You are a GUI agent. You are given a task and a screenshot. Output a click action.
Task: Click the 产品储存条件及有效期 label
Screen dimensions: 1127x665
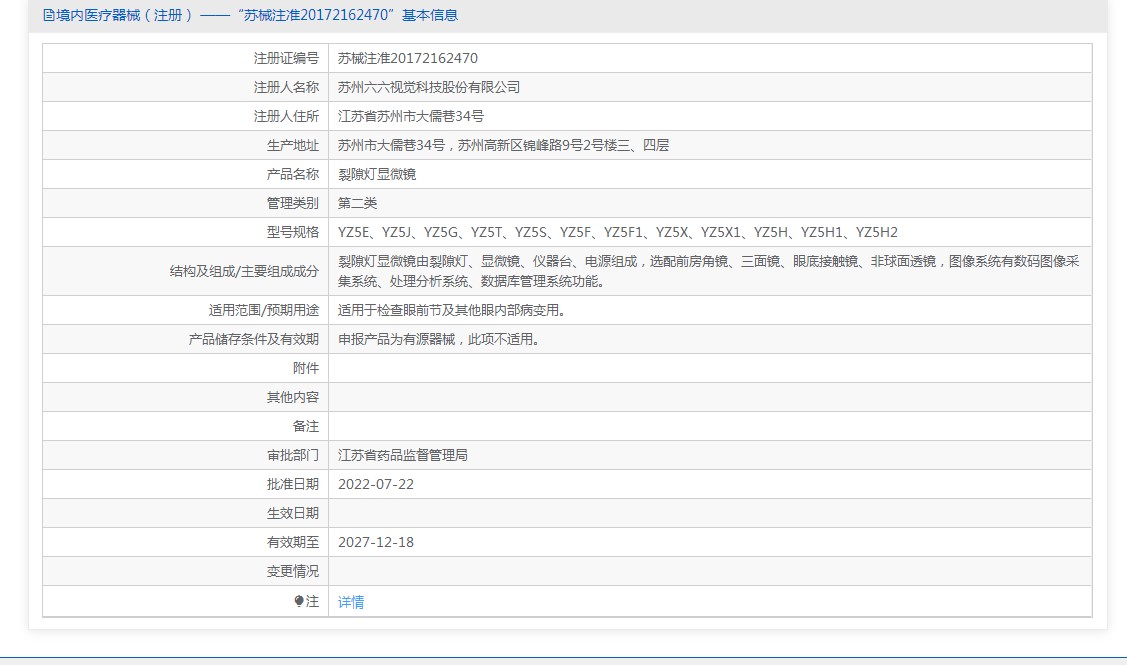pyautogui.click(x=254, y=339)
